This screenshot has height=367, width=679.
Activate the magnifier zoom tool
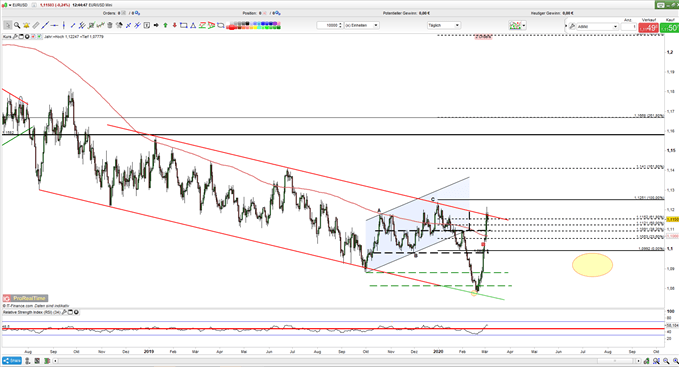click(17, 26)
